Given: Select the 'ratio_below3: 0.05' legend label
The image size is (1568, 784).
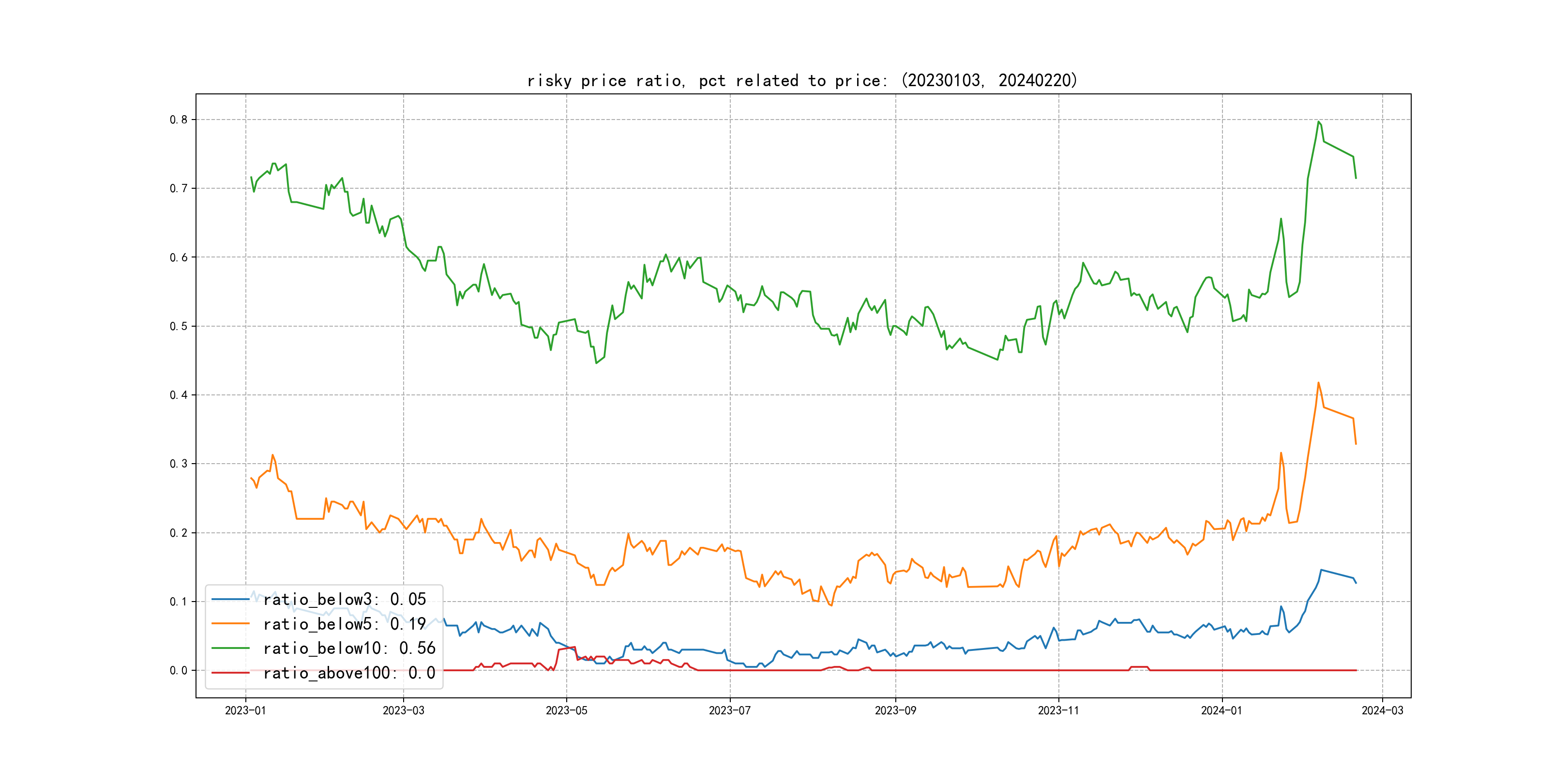Looking at the screenshot, I should [345, 600].
